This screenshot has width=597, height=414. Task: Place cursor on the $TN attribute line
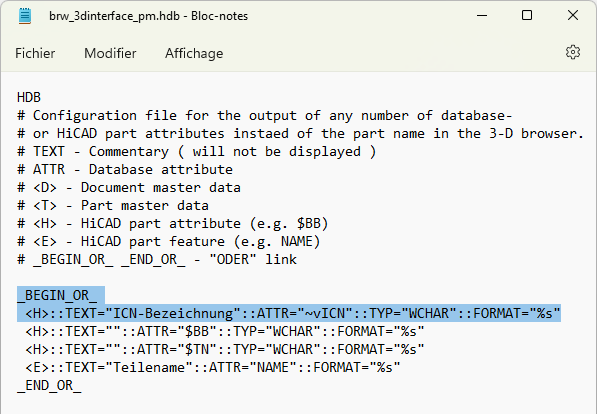pyautogui.click(x=225, y=349)
